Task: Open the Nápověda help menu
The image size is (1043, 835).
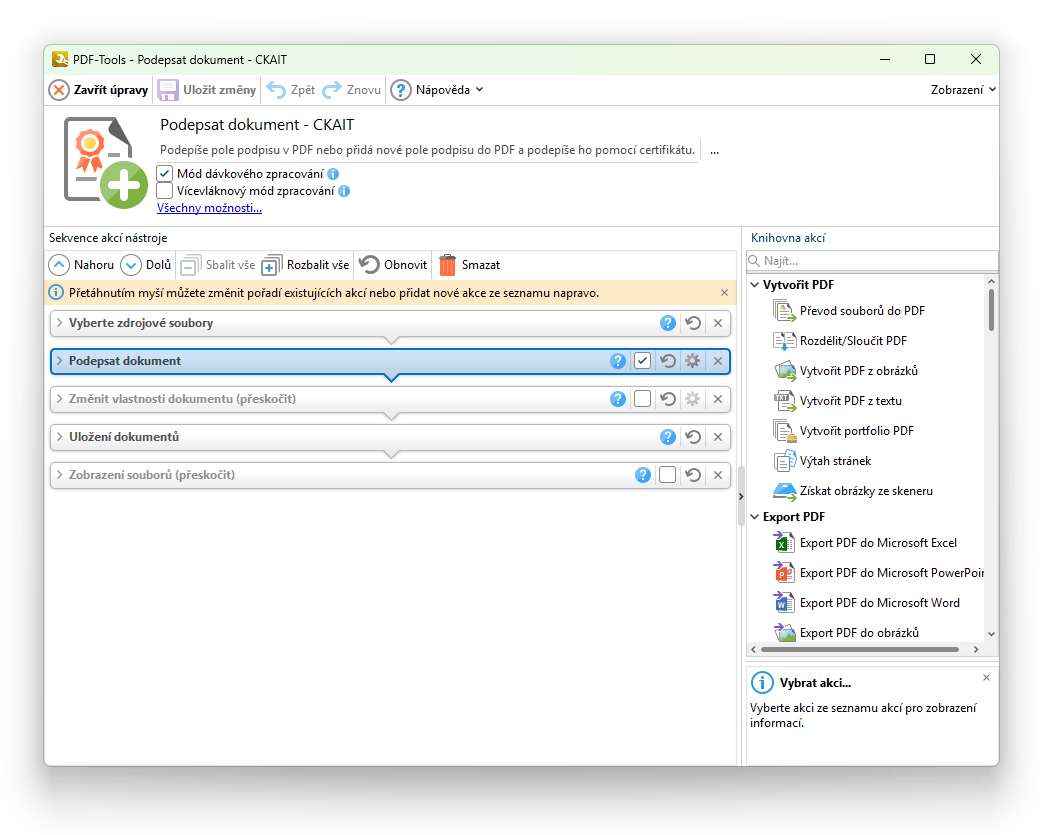Action: 436,90
